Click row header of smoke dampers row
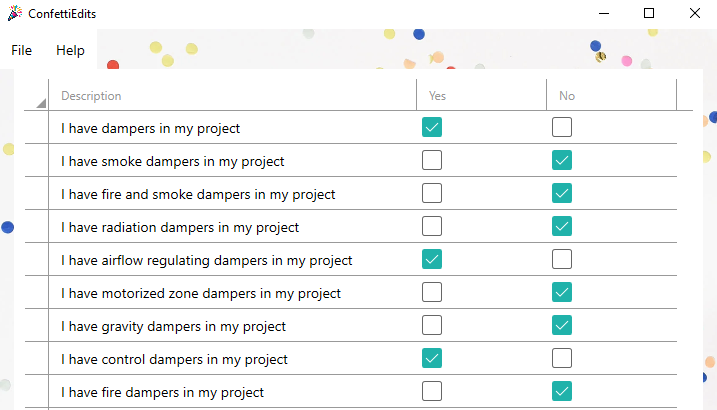Image resolution: width=717 pixels, height=410 pixels. coord(37,161)
